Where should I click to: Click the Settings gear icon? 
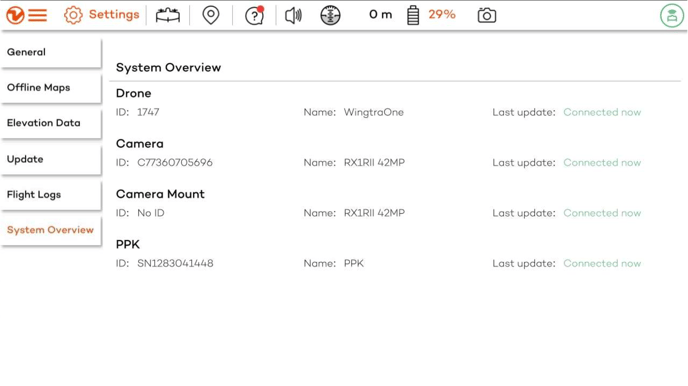coord(73,15)
